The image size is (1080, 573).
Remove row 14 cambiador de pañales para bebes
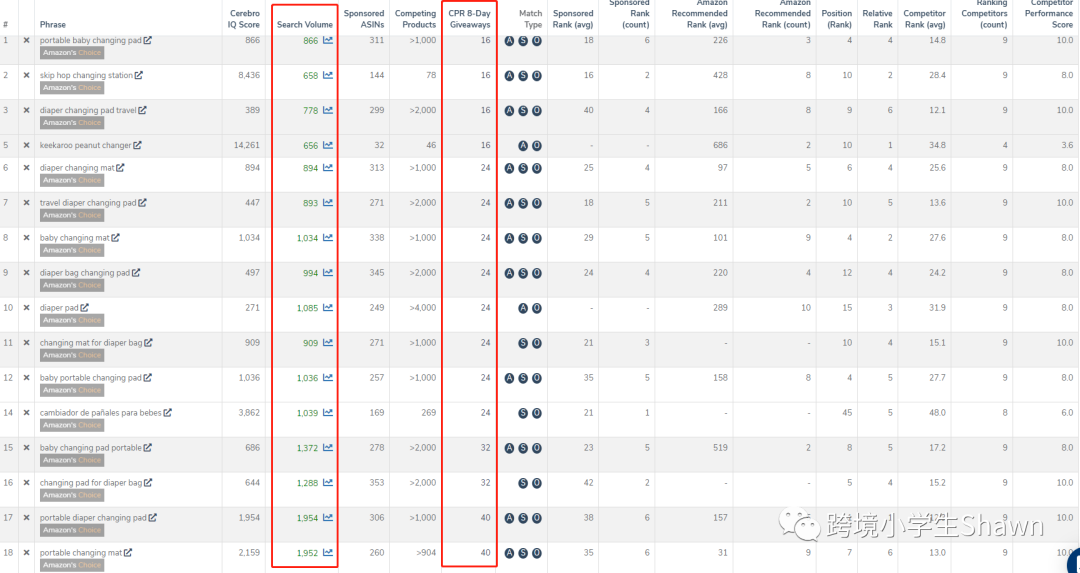tap(26, 413)
